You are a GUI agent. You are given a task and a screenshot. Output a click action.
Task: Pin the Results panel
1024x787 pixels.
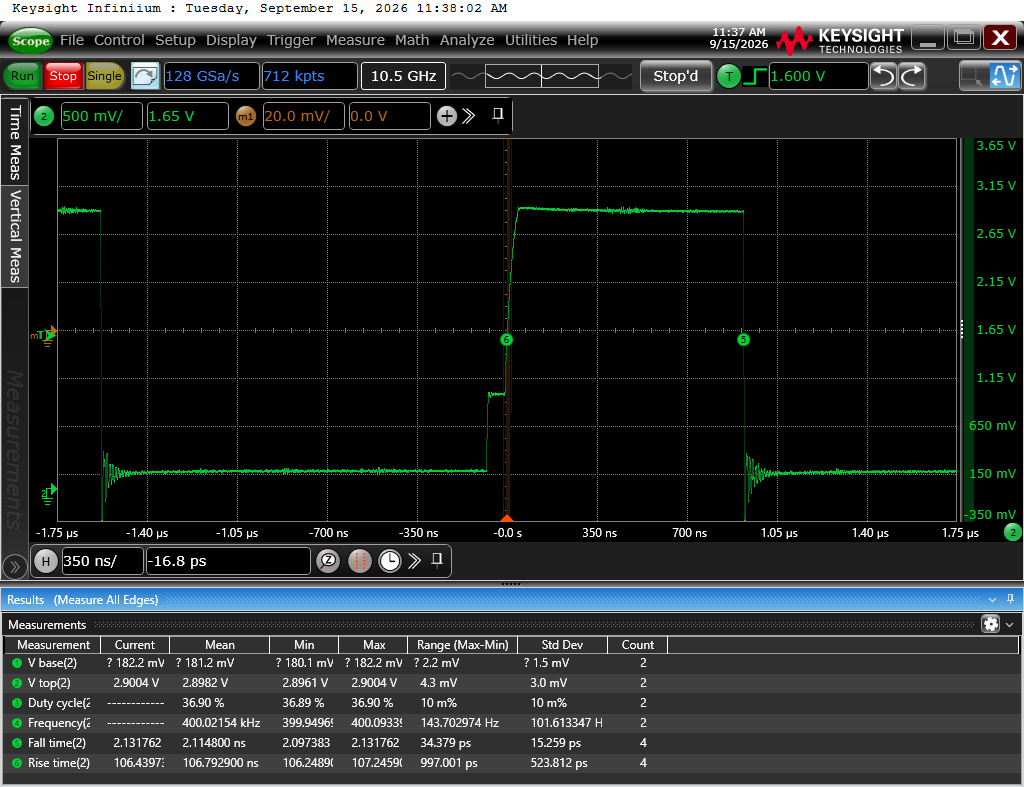1010,599
